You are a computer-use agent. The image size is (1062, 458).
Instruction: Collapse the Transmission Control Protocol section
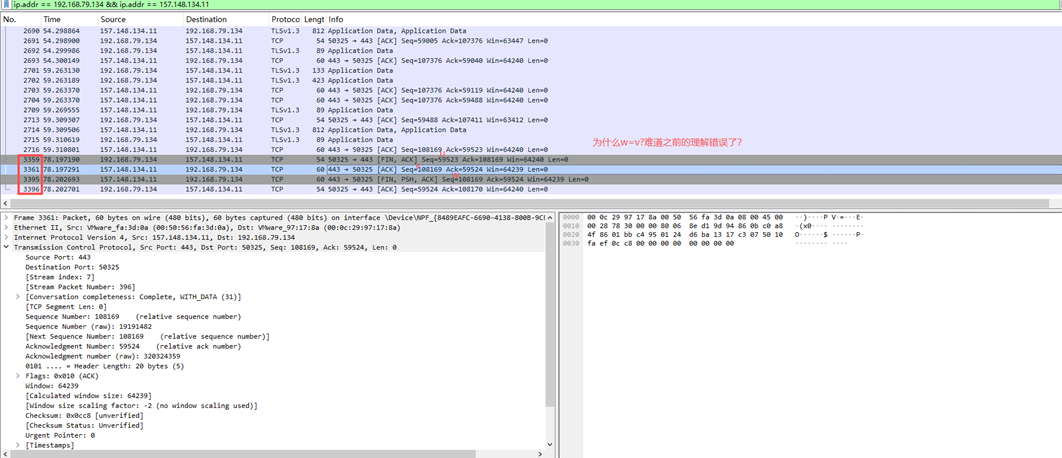(x=6, y=247)
